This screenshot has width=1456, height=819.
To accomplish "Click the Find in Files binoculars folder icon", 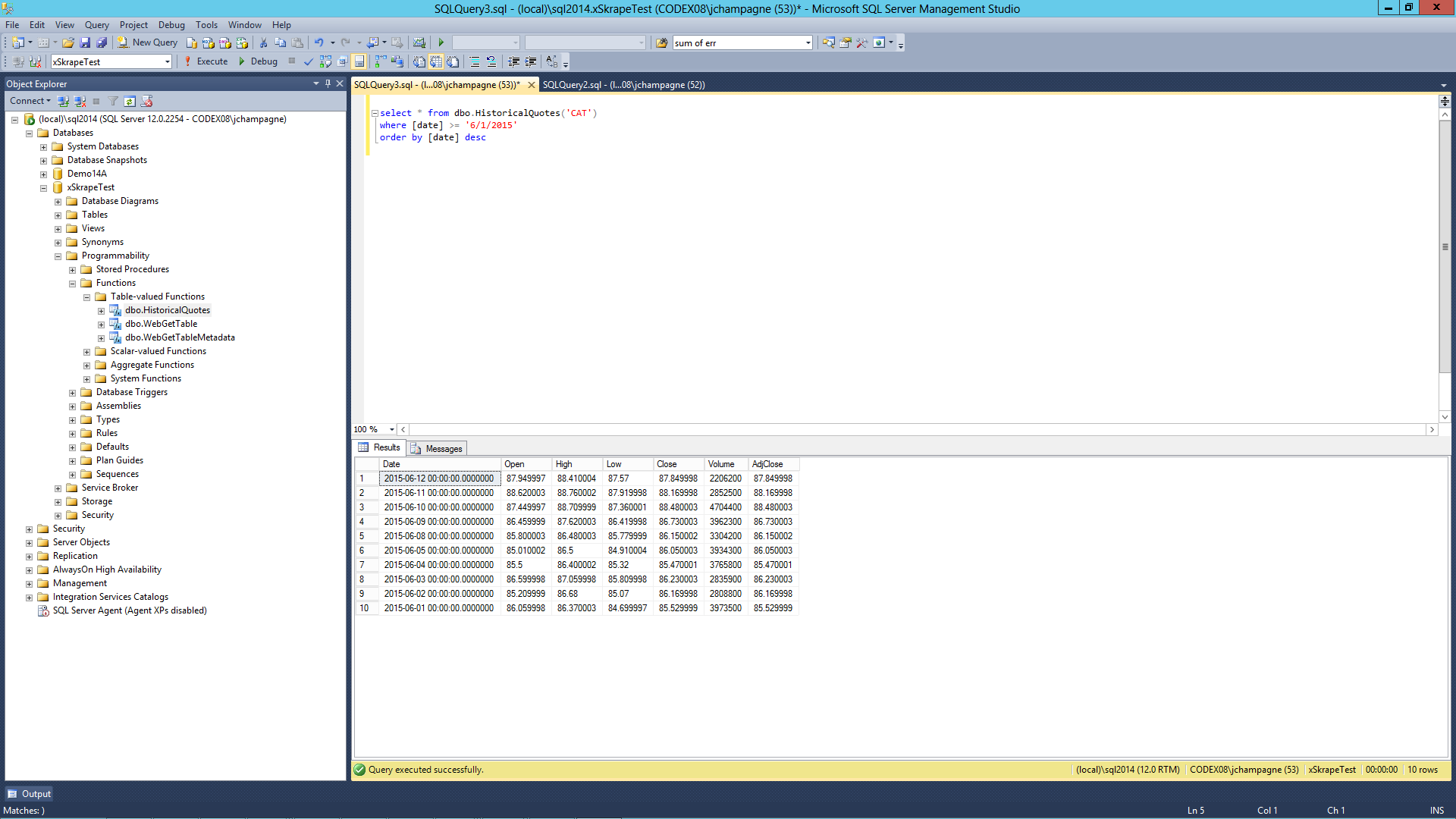I will pos(661,42).
